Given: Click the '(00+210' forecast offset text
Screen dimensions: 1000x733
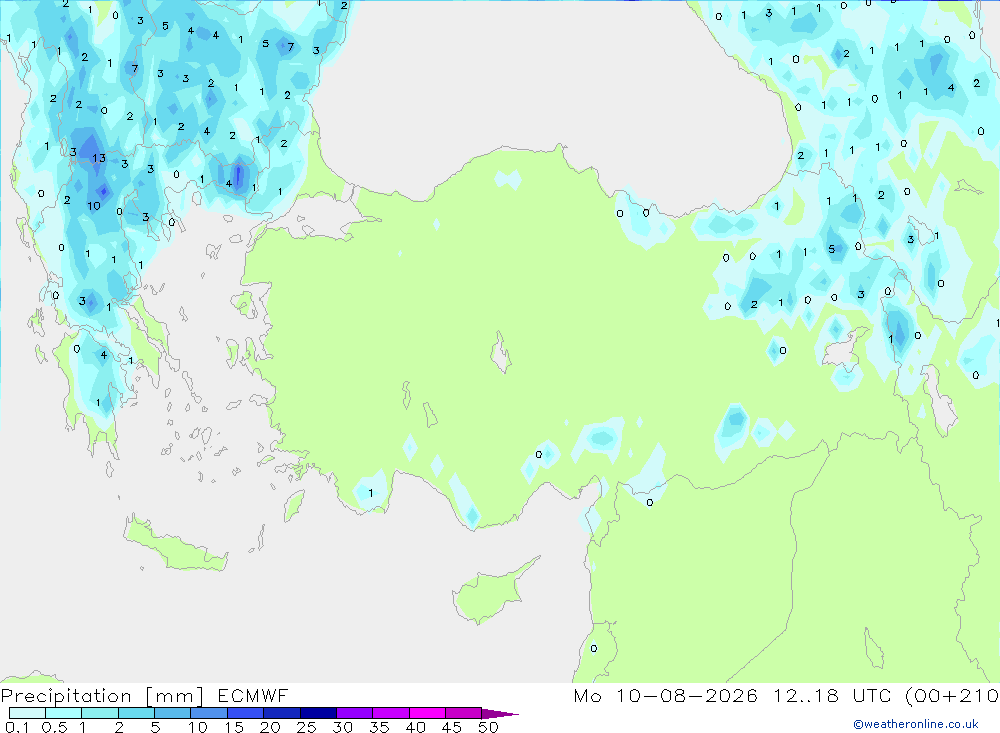Looking at the screenshot, I should pos(952,695).
